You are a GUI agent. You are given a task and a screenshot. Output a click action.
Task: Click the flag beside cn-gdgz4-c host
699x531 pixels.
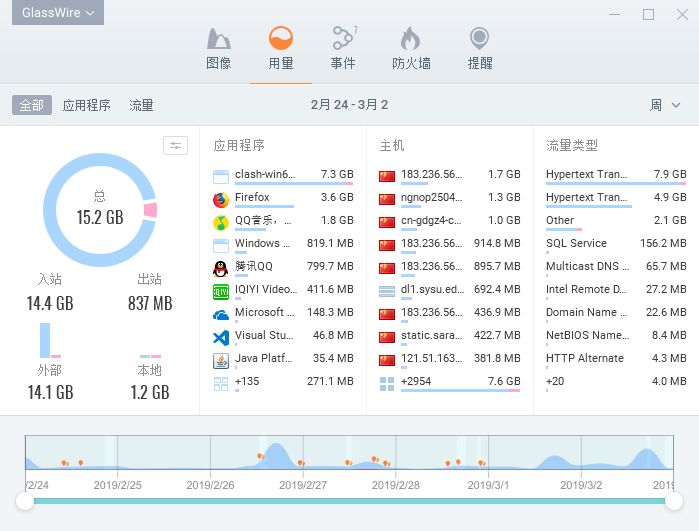(x=387, y=222)
